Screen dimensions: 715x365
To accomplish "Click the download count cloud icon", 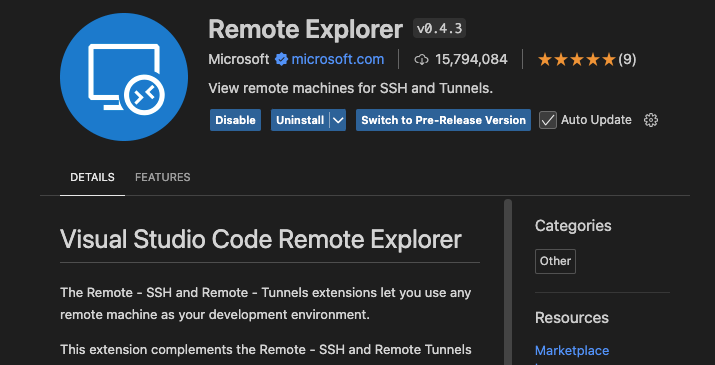I will pos(421,59).
